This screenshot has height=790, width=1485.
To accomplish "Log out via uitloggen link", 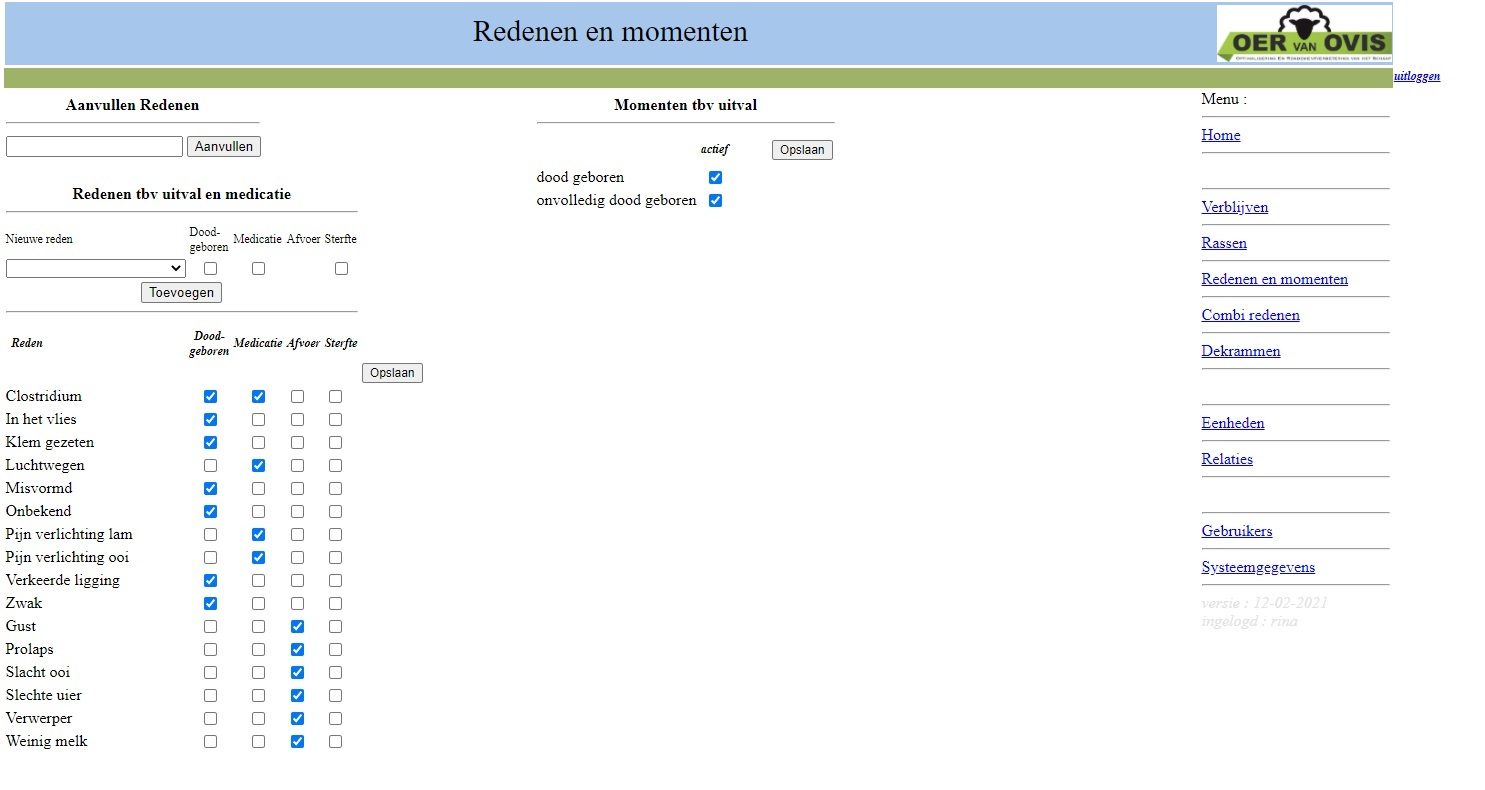I will [x=1416, y=76].
